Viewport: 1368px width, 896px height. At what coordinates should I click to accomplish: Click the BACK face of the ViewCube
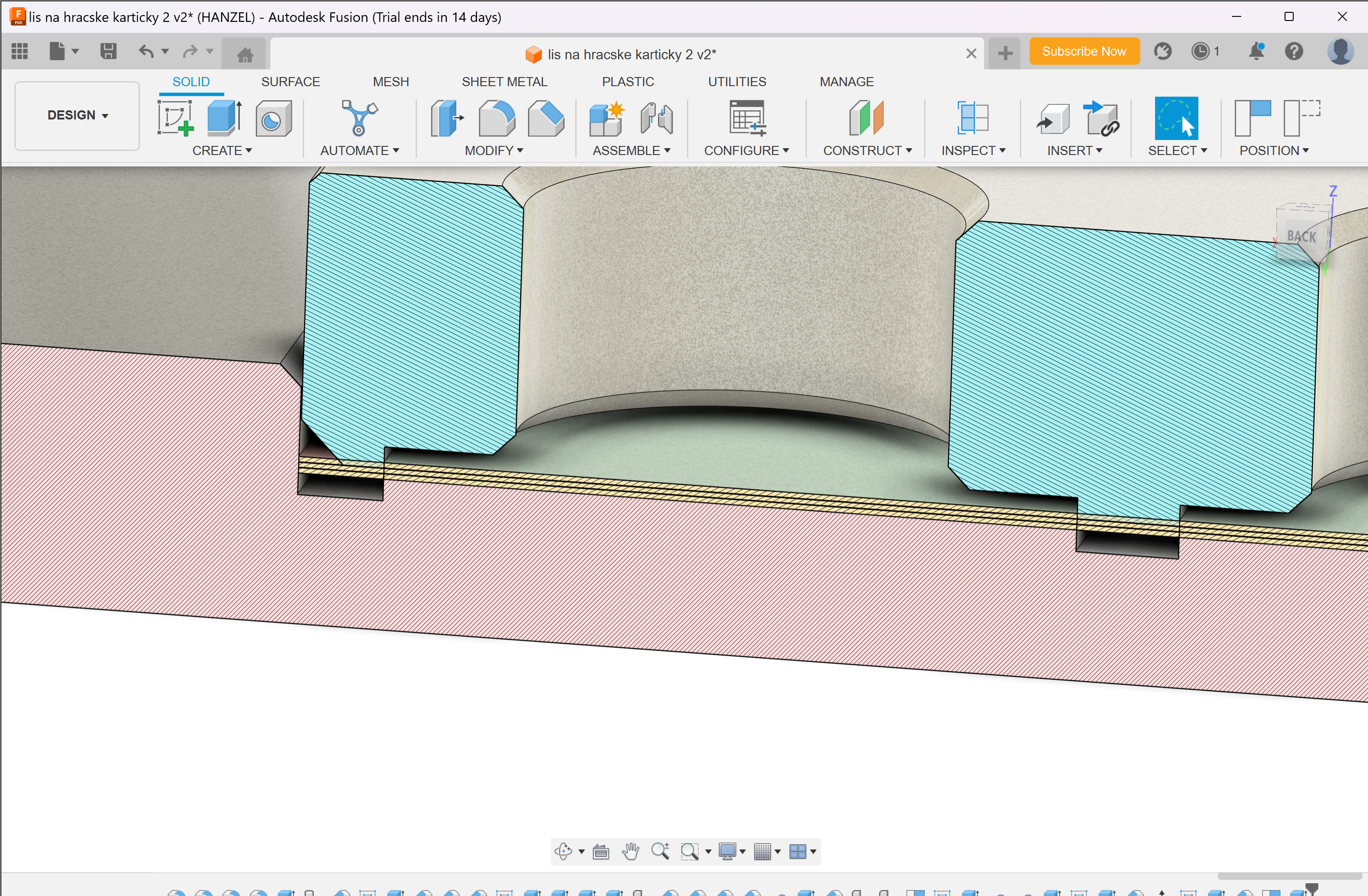click(1301, 236)
